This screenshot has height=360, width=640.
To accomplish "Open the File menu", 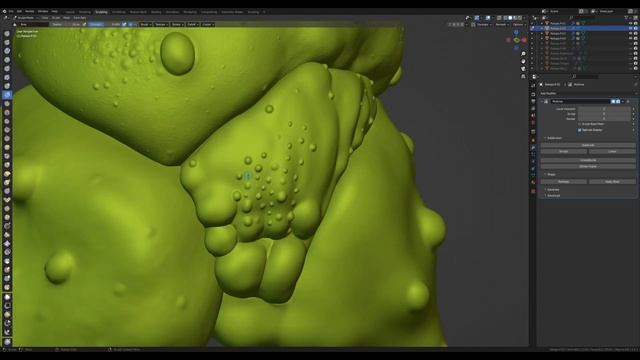I will [x=11, y=11].
